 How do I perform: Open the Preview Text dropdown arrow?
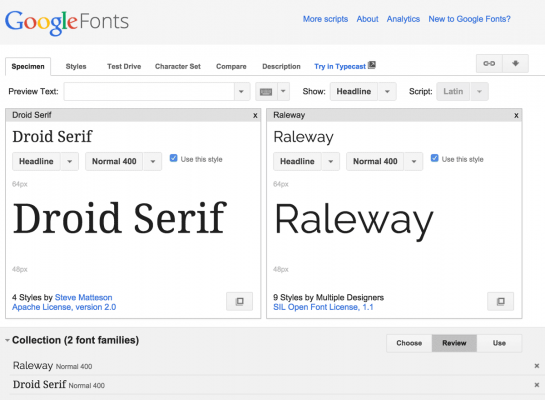click(x=241, y=92)
